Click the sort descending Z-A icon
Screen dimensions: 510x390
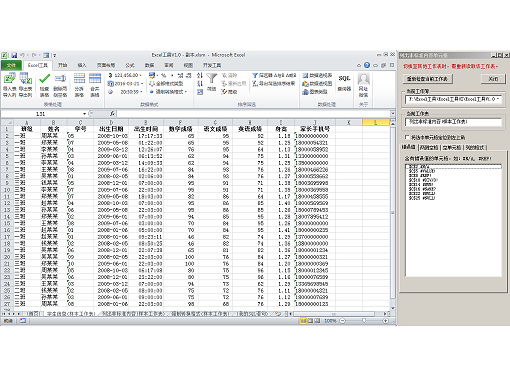click(x=200, y=83)
